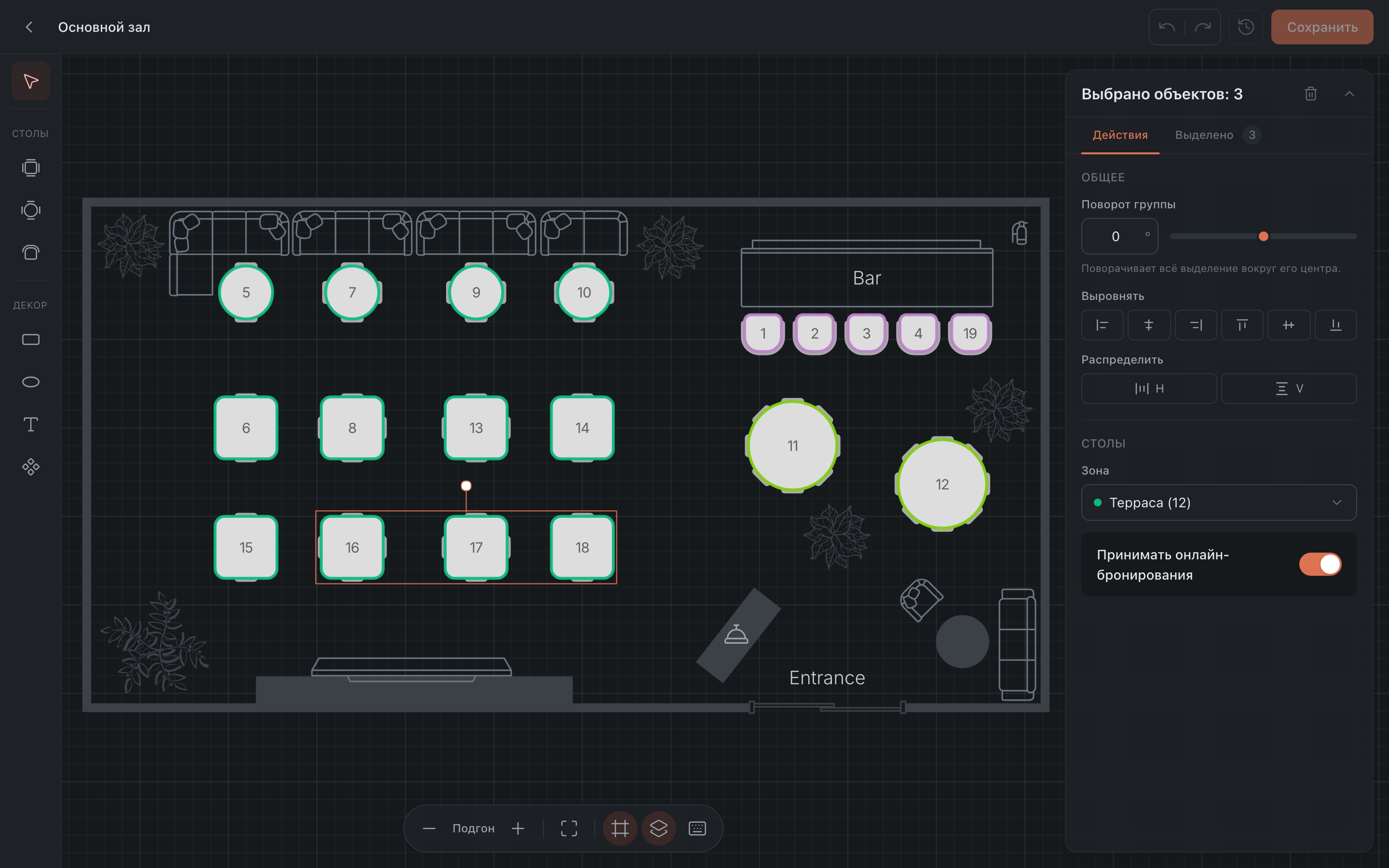This screenshot has width=1389, height=868.
Task: Open the Действия tab
Action: (1120, 135)
